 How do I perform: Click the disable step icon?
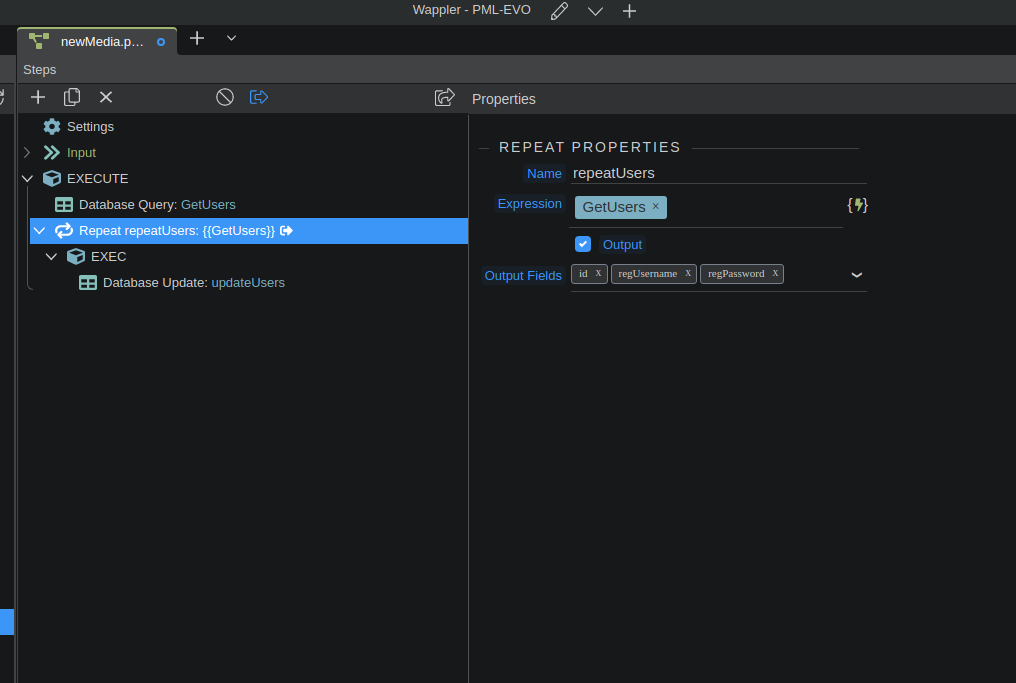[225, 97]
